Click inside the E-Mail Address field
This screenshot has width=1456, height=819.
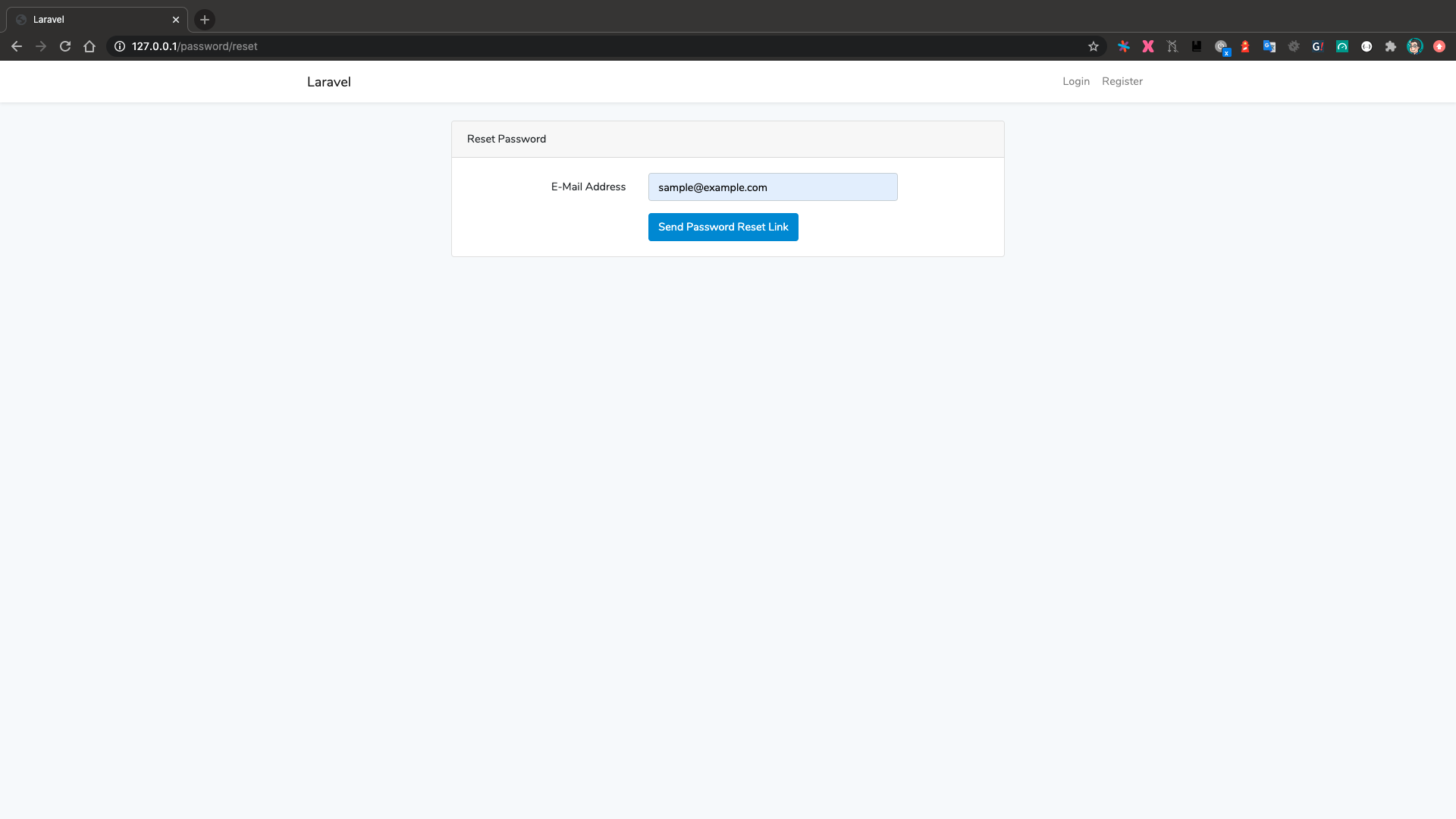(x=772, y=187)
